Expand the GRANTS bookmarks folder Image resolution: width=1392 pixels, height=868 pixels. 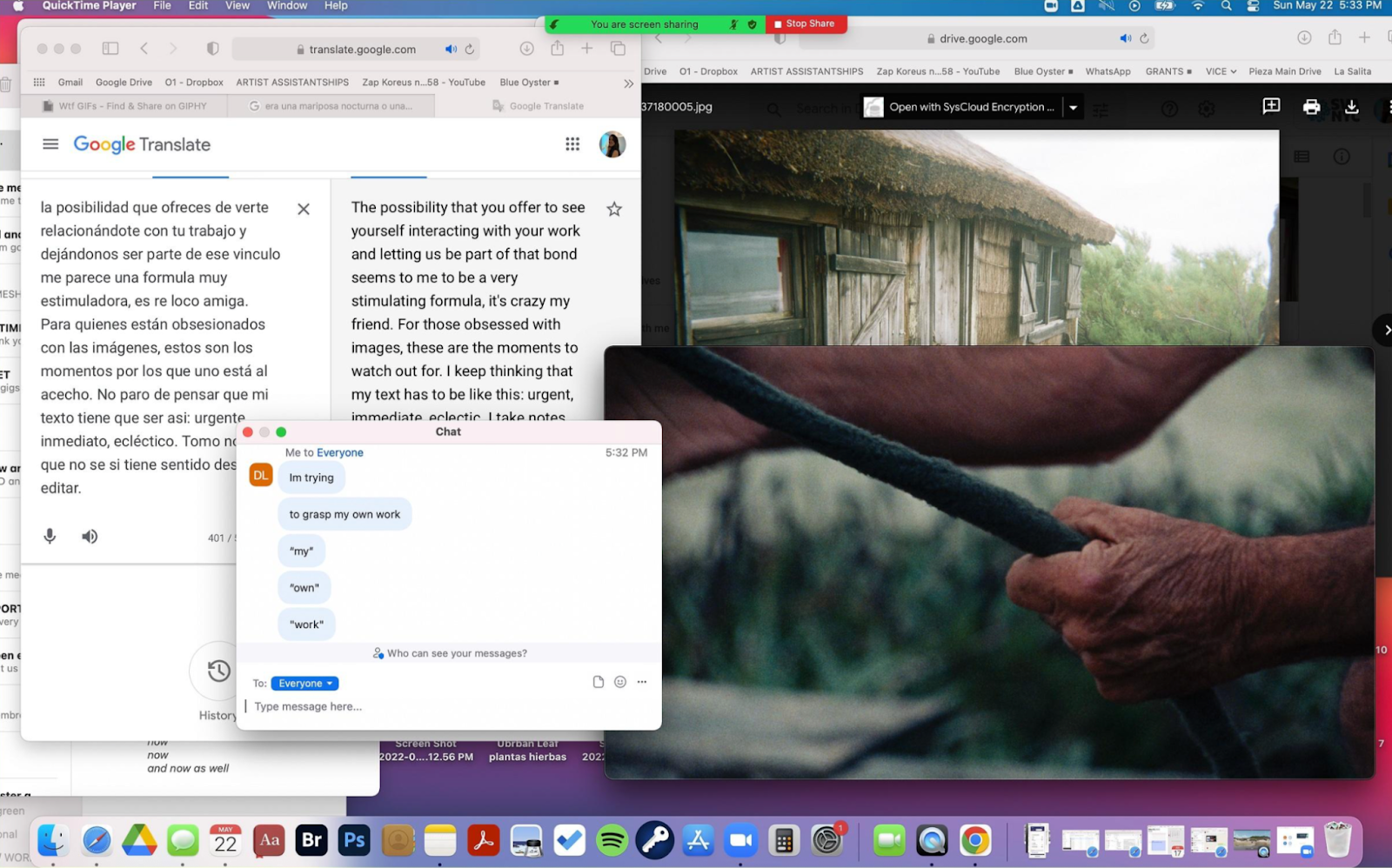coord(1168,71)
